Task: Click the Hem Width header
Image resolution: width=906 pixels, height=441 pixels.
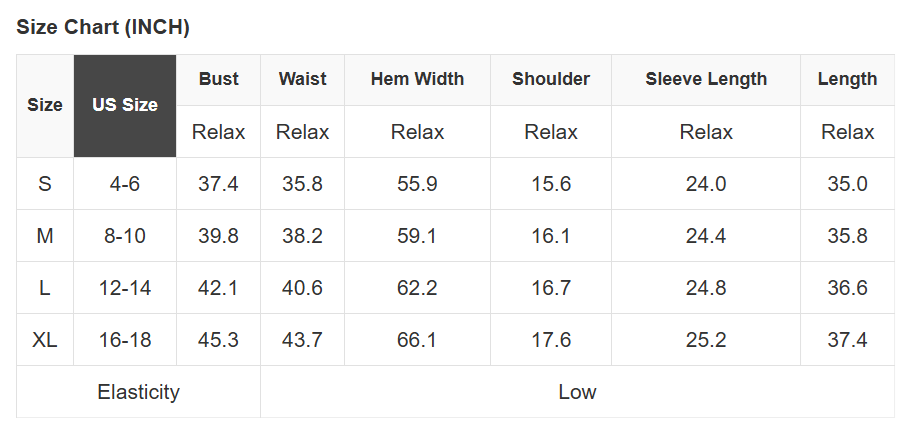Action: coord(417,79)
